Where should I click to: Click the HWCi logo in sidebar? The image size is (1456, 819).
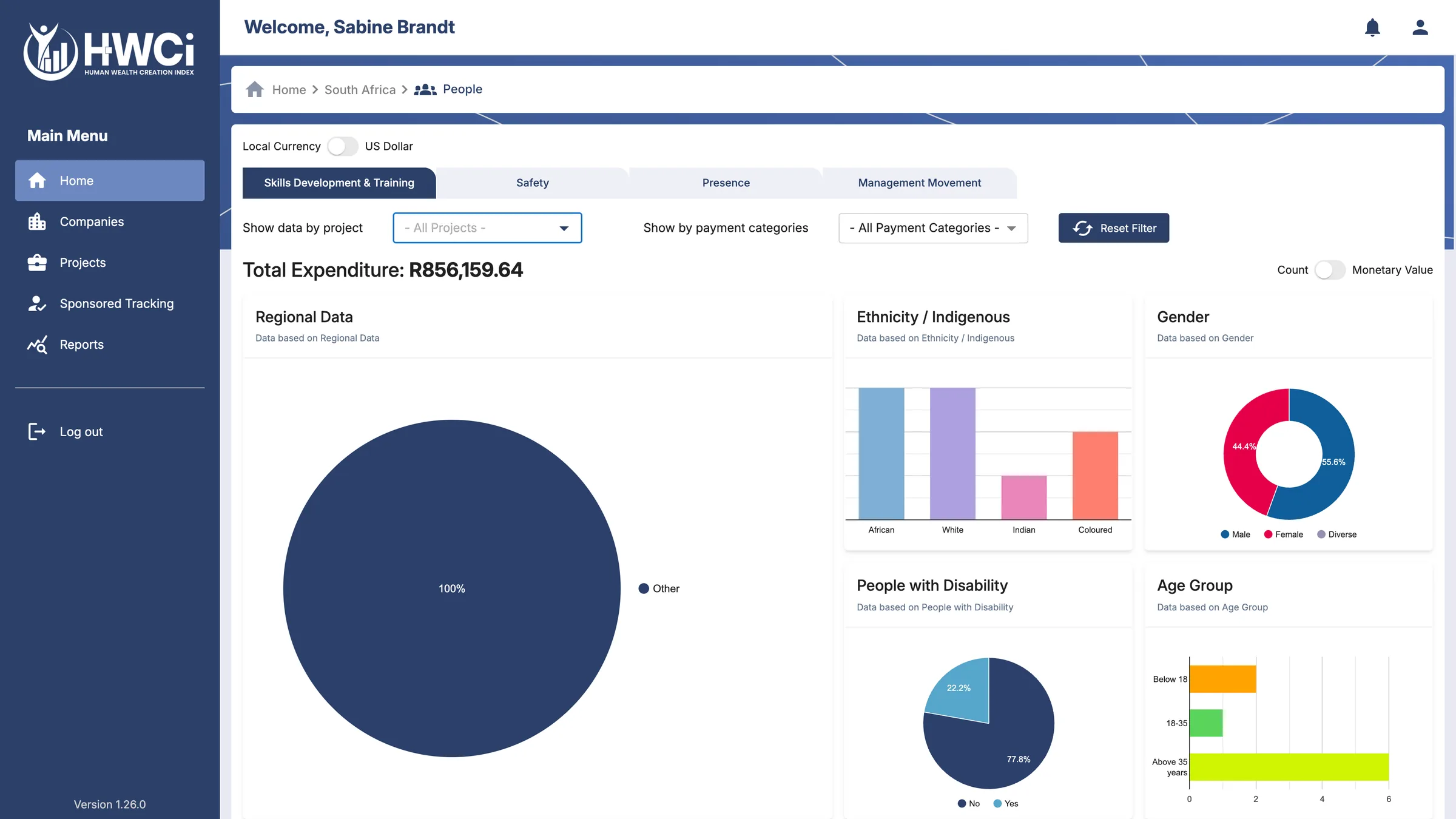point(109,51)
